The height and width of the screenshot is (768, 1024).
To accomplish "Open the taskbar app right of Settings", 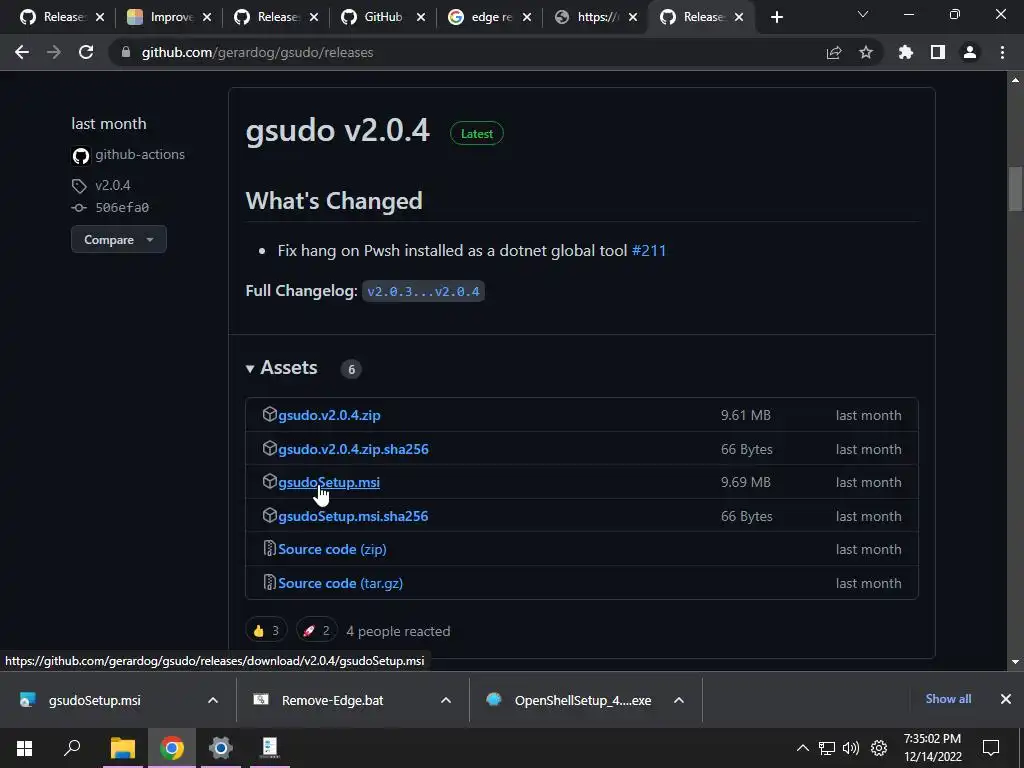I will click(x=270, y=748).
